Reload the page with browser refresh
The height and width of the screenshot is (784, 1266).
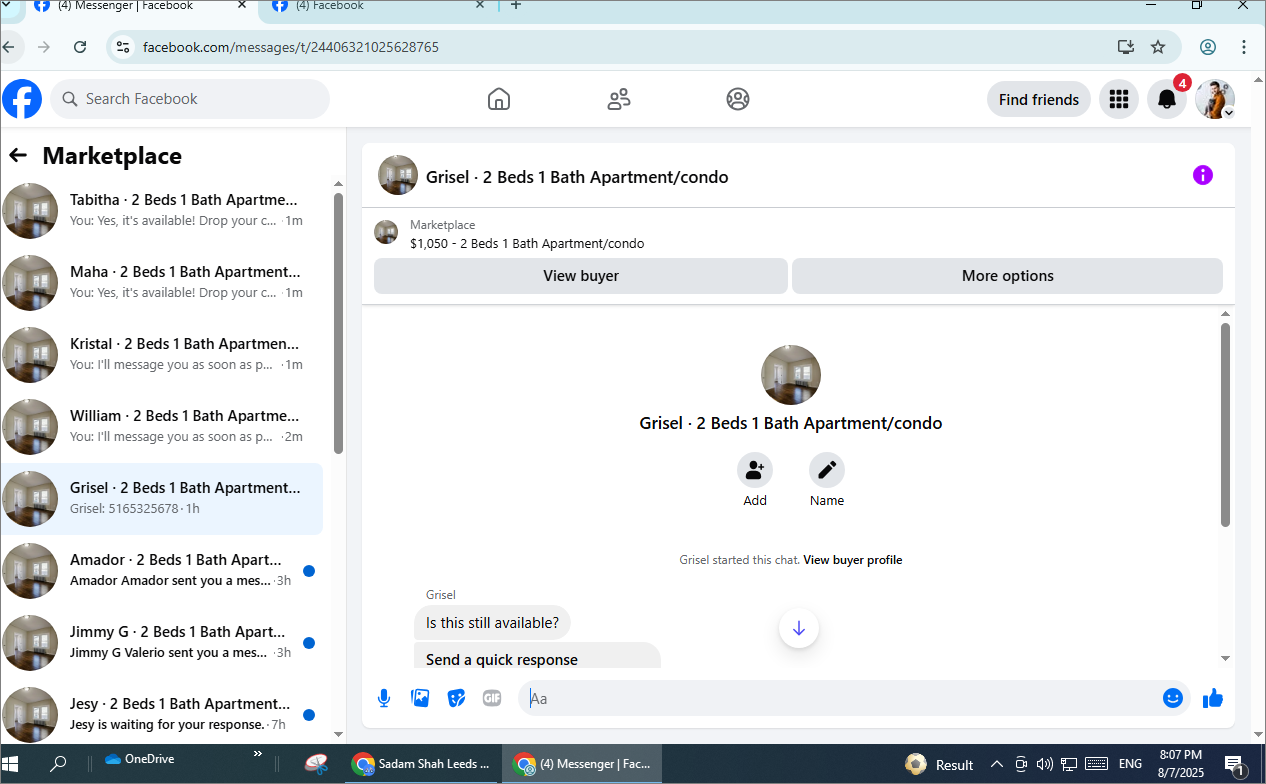(80, 47)
